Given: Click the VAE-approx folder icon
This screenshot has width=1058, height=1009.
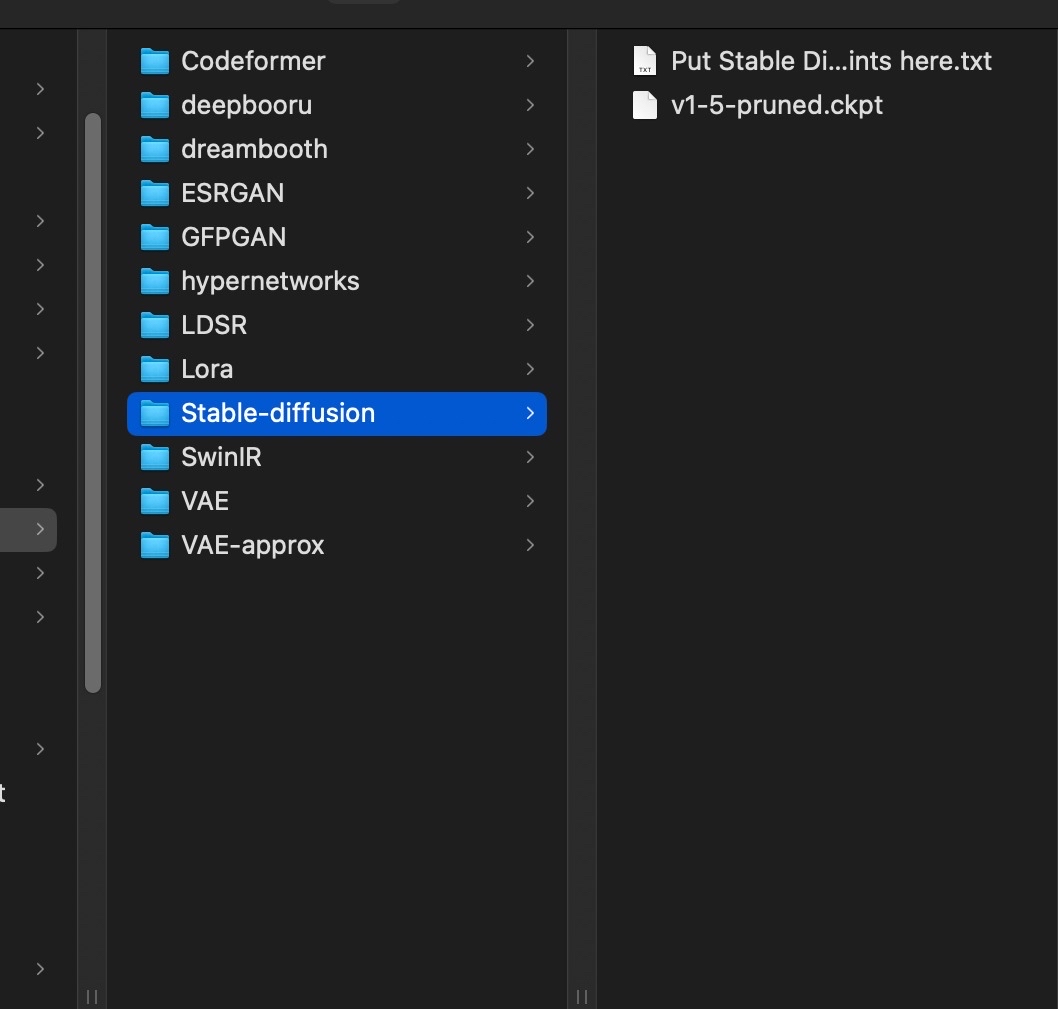Looking at the screenshot, I should (x=155, y=546).
